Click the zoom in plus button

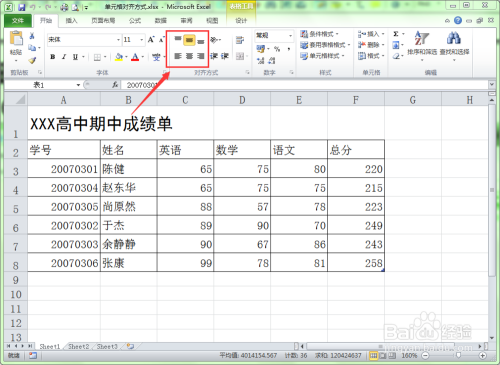(482, 356)
